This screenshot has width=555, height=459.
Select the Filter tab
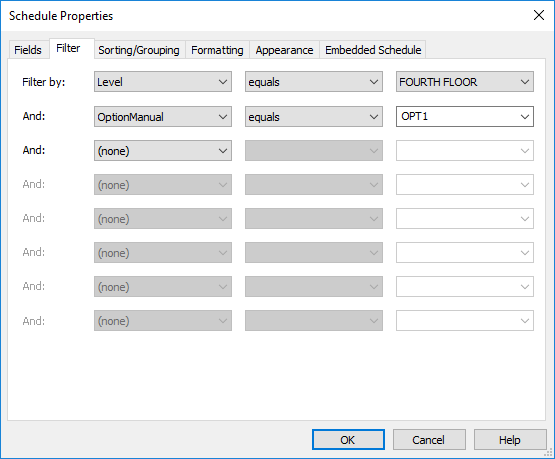point(68,48)
